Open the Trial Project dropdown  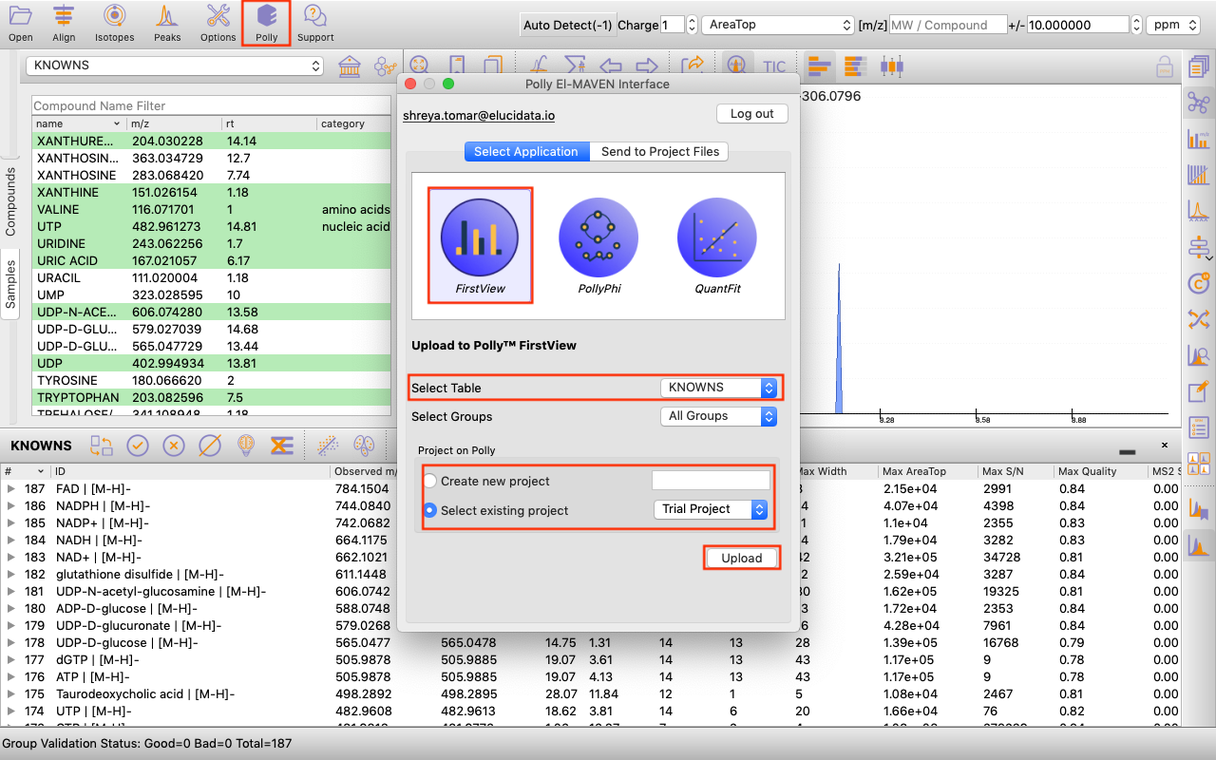click(711, 509)
